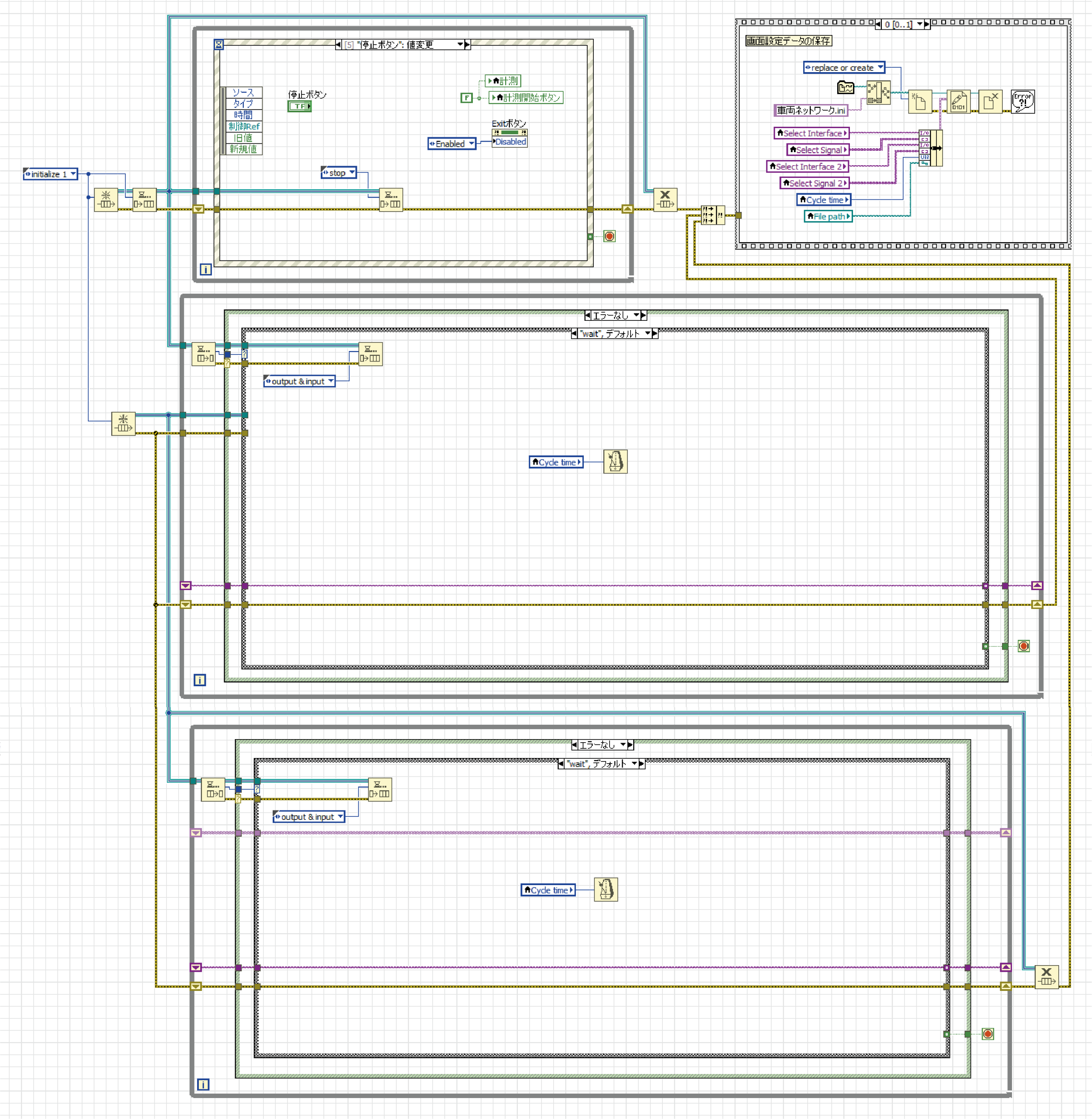This screenshot has width=1092, height=1119.
Task: Select the Open/Create/Replace File node
Action: click(x=920, y=102)
